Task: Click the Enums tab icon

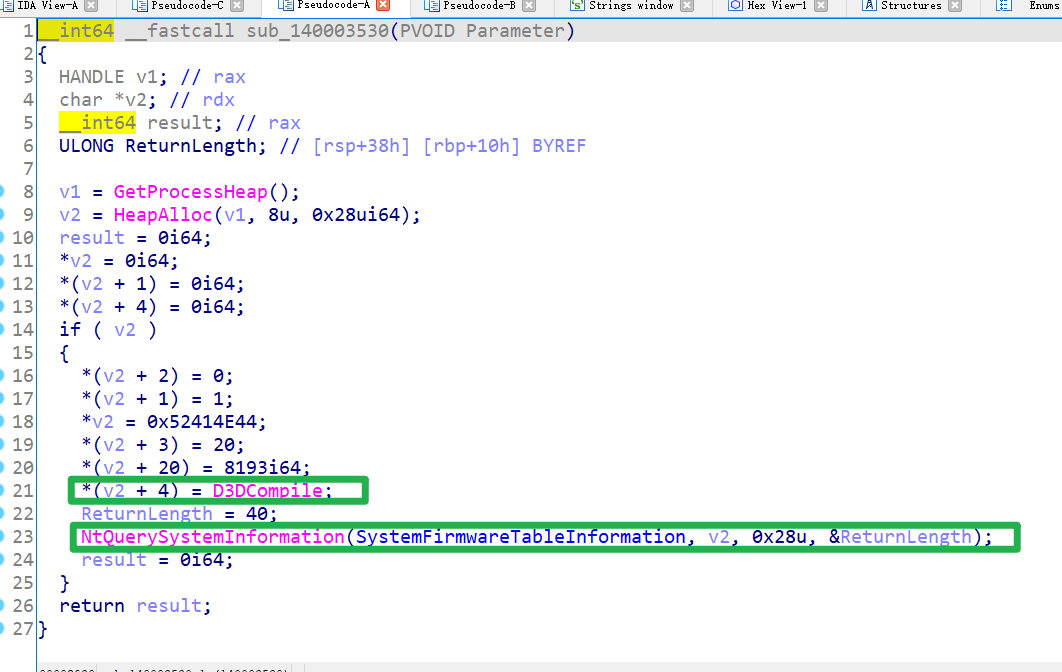Action: click(x=1004, y=5)
